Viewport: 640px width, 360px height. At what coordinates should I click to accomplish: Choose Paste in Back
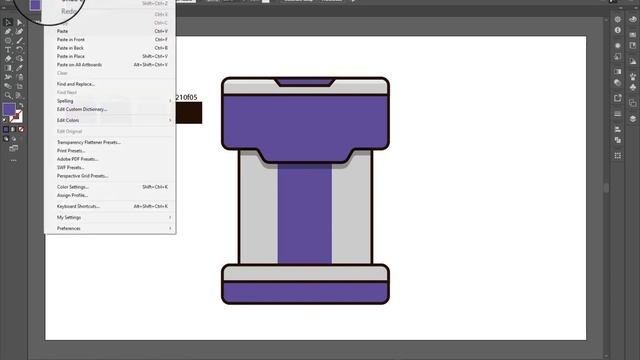[x=111, y=48]
